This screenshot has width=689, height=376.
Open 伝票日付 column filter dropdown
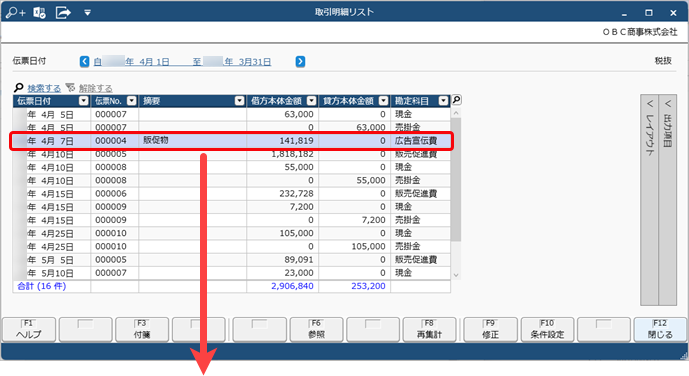[83, 101]
